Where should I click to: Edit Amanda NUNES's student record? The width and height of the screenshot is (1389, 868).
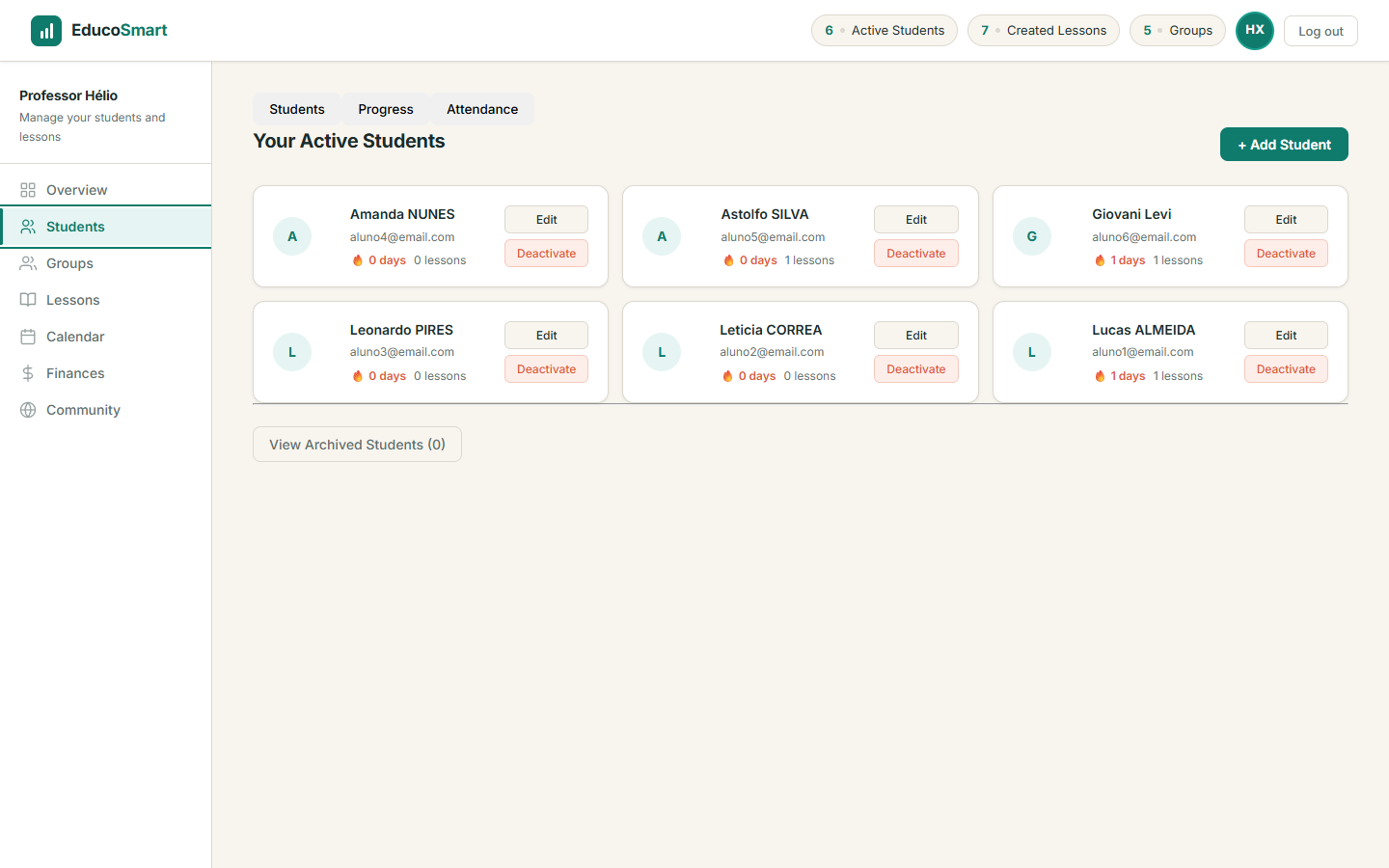click(x=546, y=220)
